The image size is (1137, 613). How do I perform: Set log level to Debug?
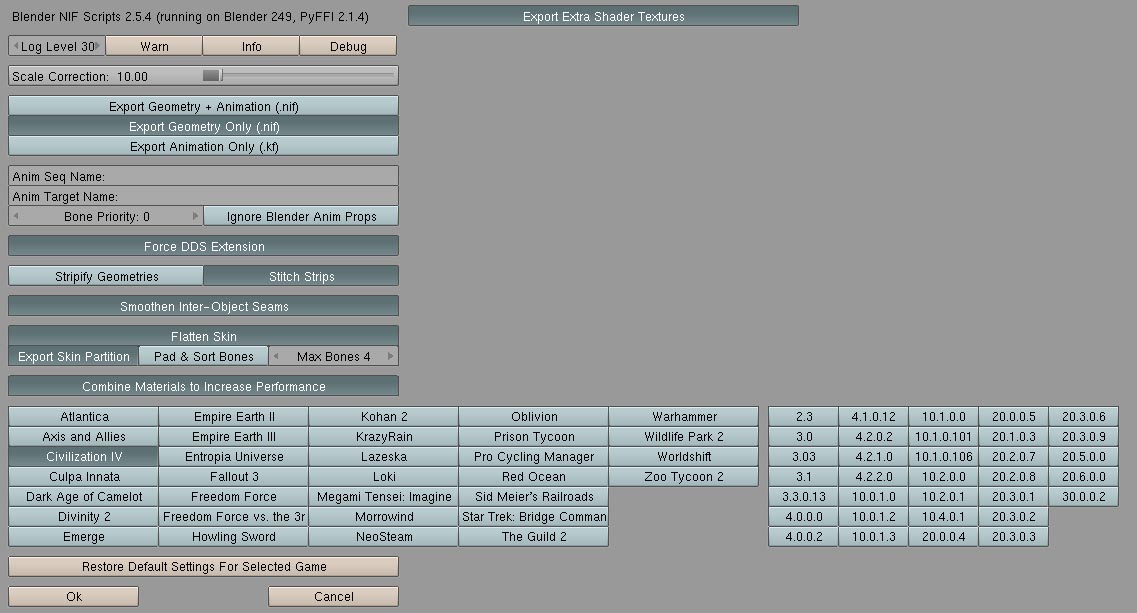click(348, 46)
